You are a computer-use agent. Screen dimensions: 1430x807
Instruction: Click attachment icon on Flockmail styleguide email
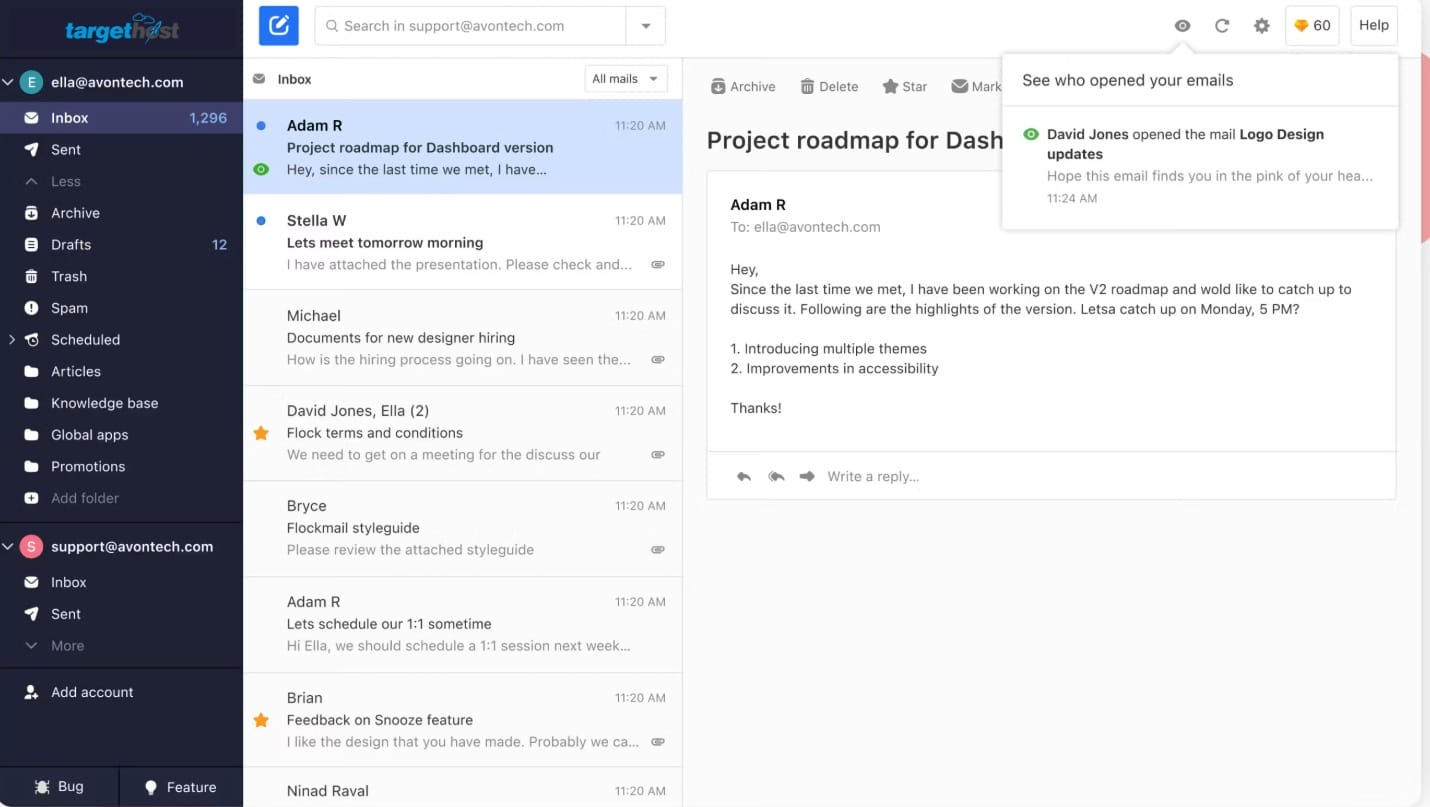(658, 550)
